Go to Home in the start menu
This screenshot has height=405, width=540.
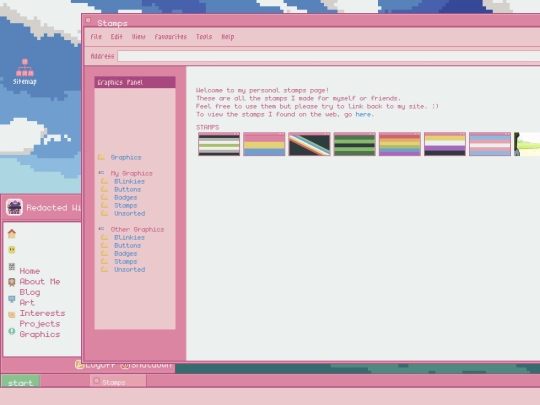(30, 271)
